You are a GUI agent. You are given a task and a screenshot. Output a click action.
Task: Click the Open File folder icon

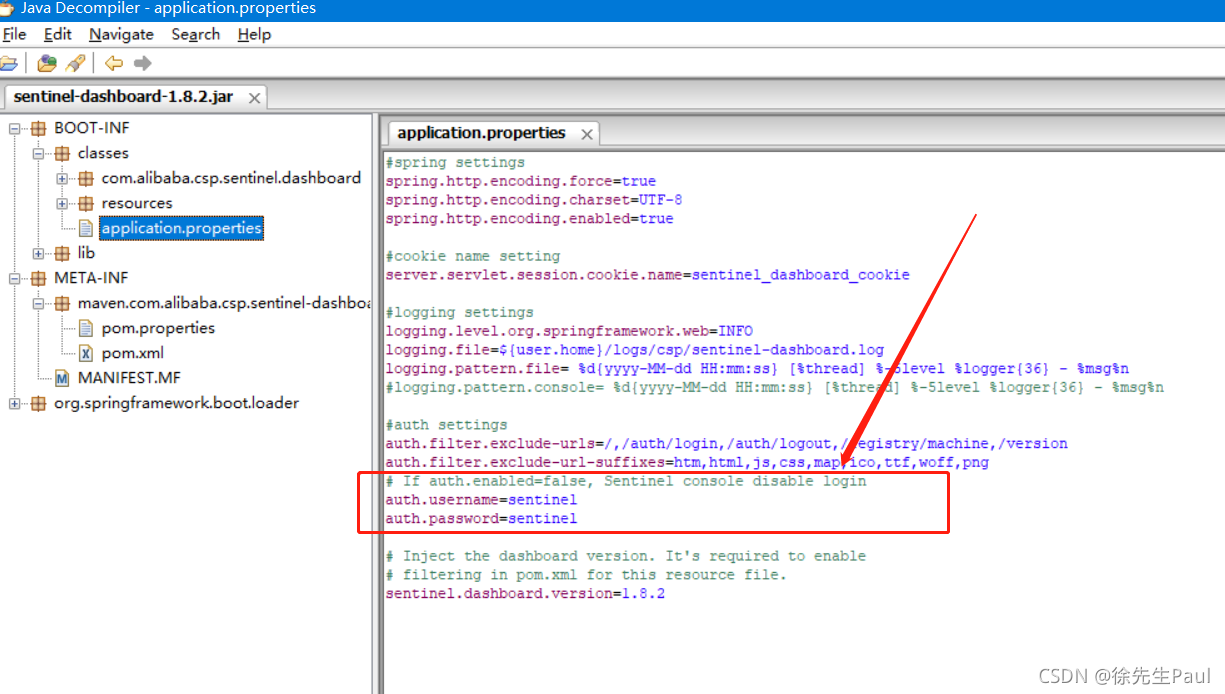[x=8, y=63]
